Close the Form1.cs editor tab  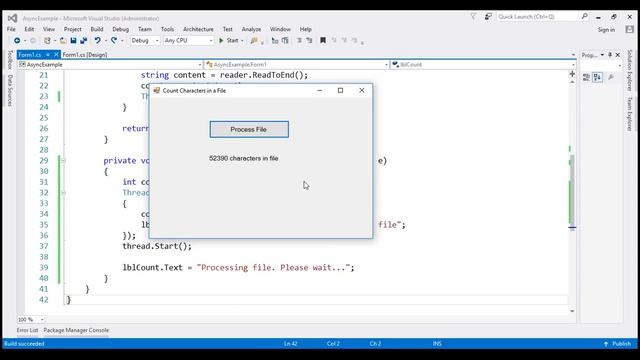(x=56, y=54)
